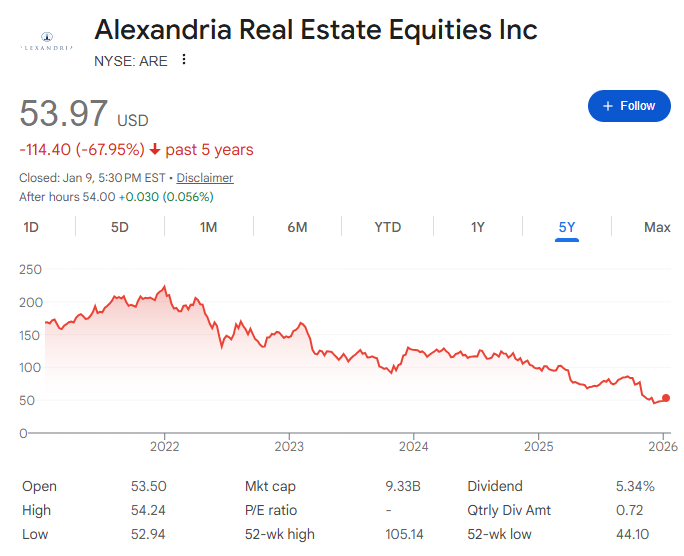Click the plus Follow button
This screenshot has width=684, height=556.
[x=629, y=106]
